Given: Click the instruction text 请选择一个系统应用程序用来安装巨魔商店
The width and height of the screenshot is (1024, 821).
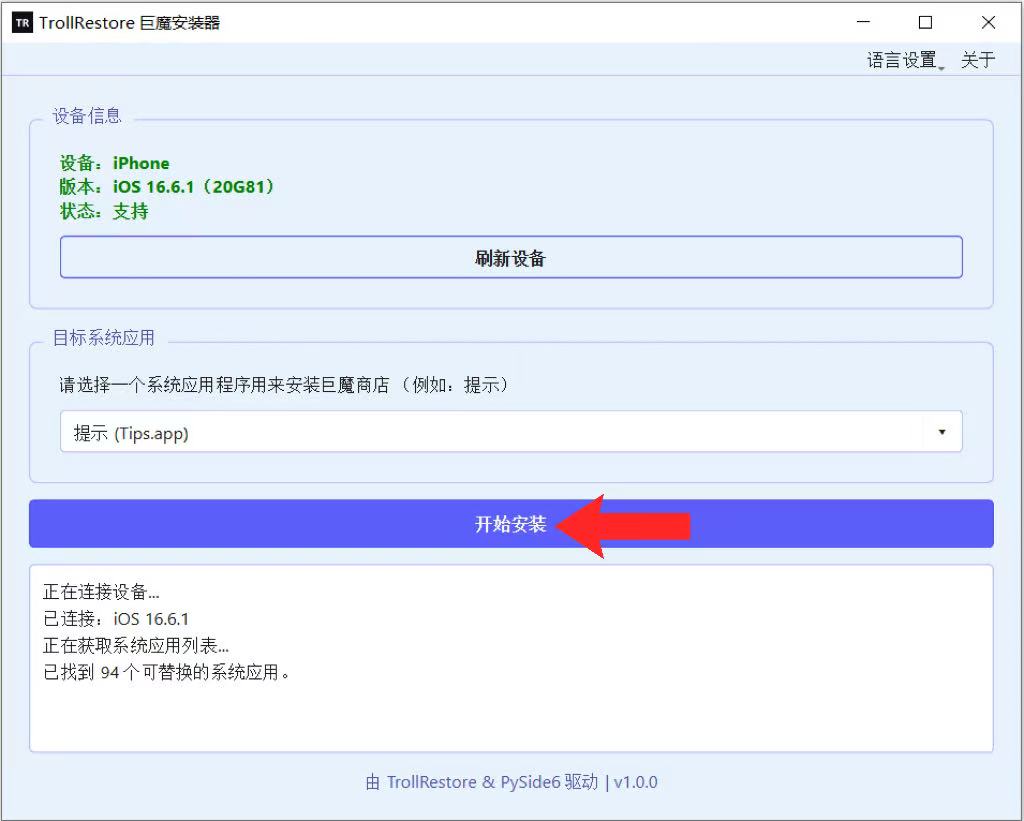Looking at the screenshot, I should tap(284, 385).
